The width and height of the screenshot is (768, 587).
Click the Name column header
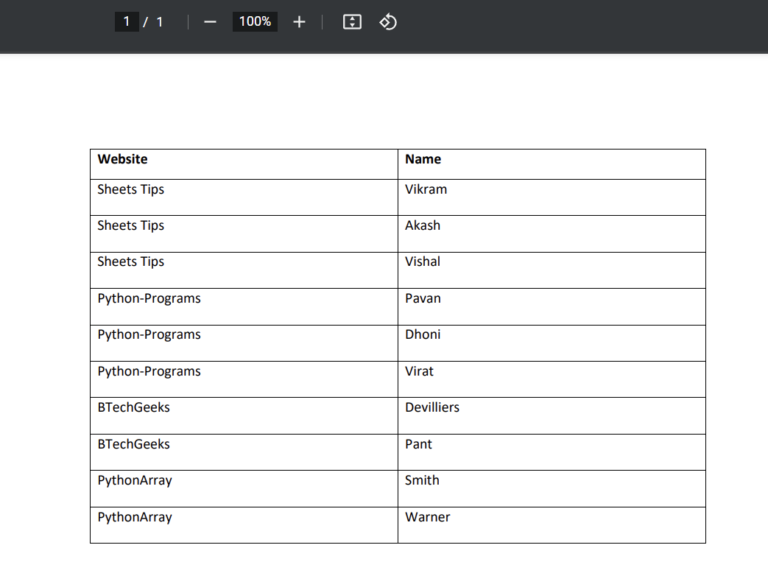pos(423,159)
